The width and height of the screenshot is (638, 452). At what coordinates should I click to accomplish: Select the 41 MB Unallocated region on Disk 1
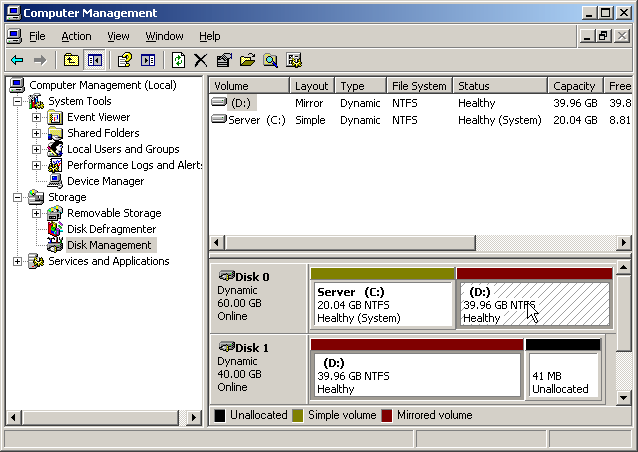563,369
